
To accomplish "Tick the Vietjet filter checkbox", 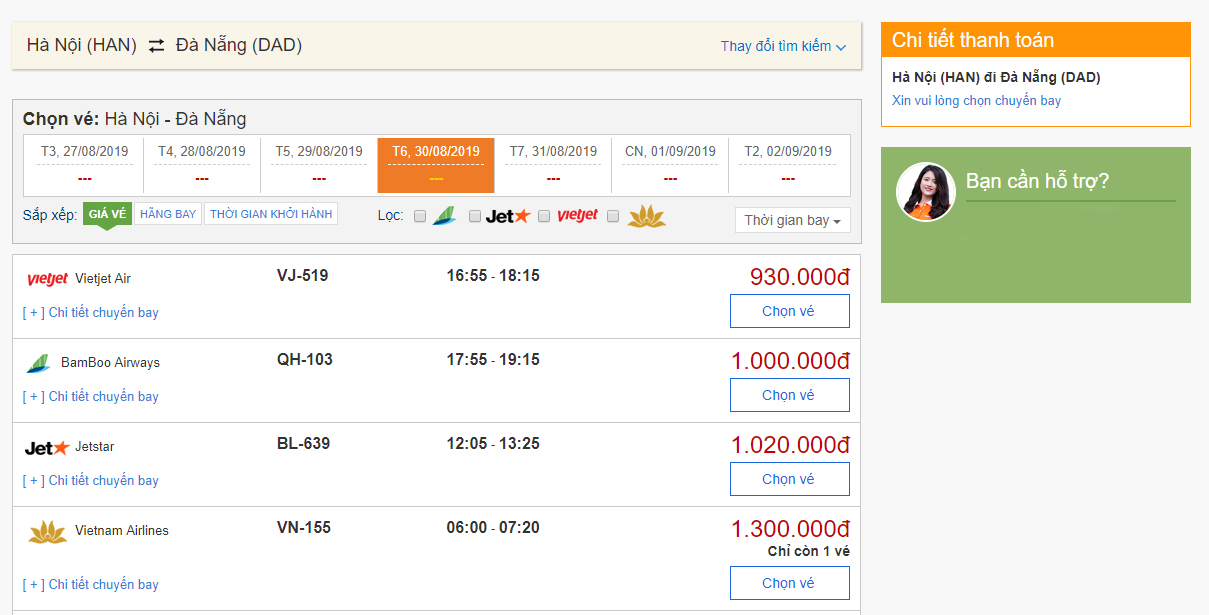I will pyautogui.click(x=544, y=216).
